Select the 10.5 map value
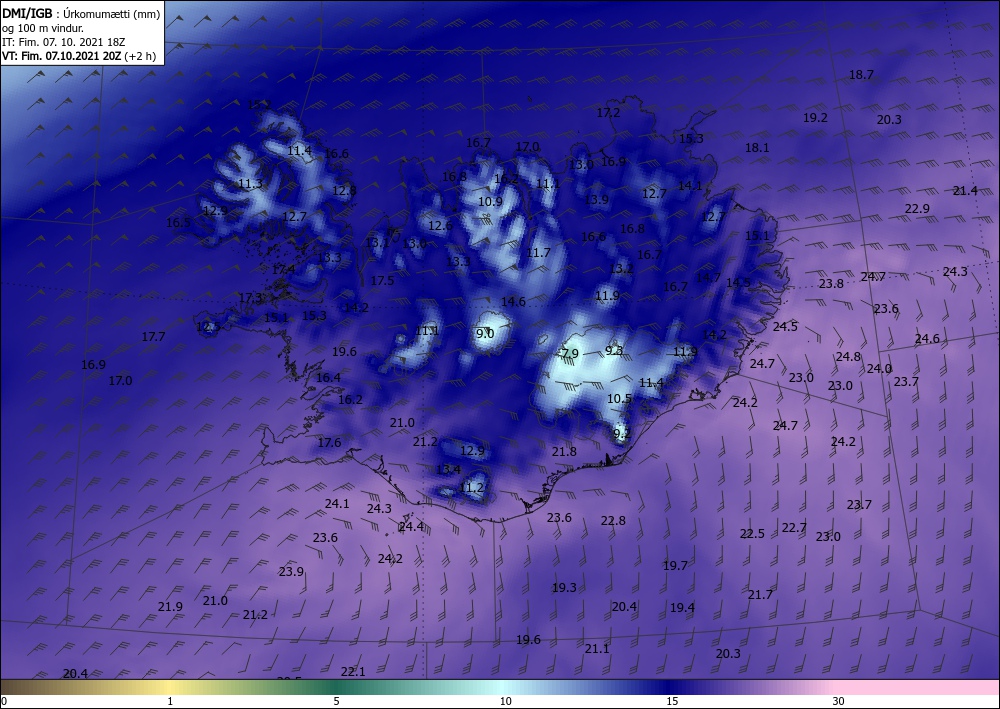The image size is (1000, 709). point(619,398)
